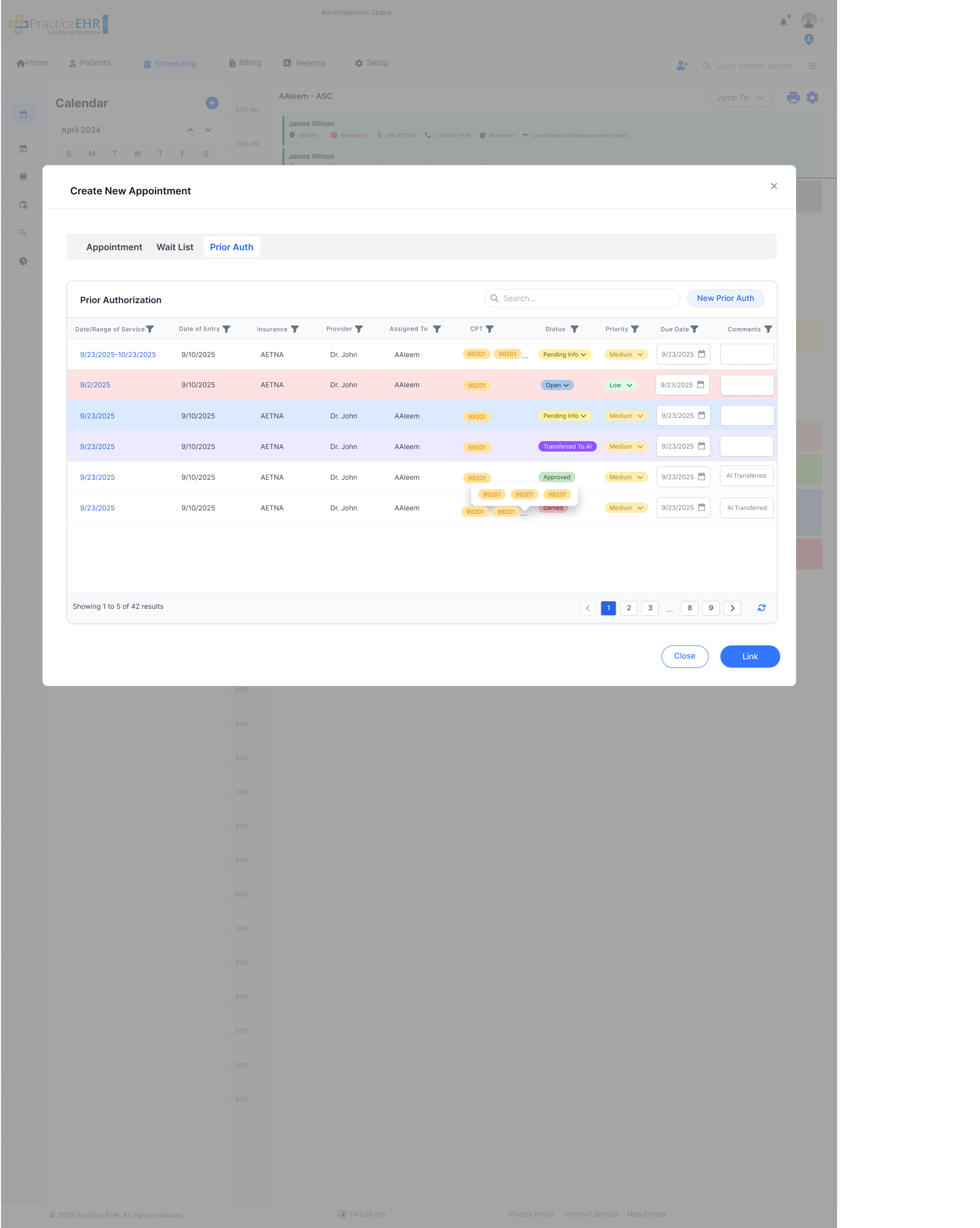Open the Pending Info status dropdown on first row

tap(564, 354)
